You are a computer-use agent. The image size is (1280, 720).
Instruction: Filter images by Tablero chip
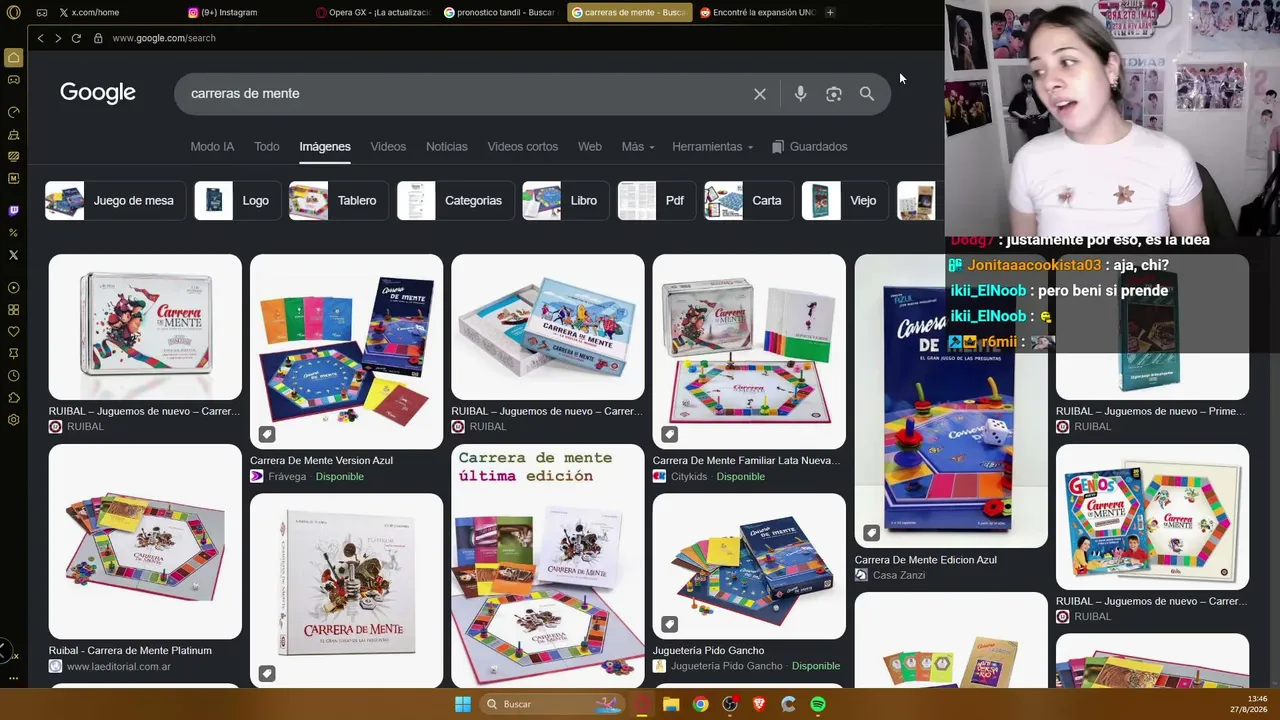tap(338, 201)
